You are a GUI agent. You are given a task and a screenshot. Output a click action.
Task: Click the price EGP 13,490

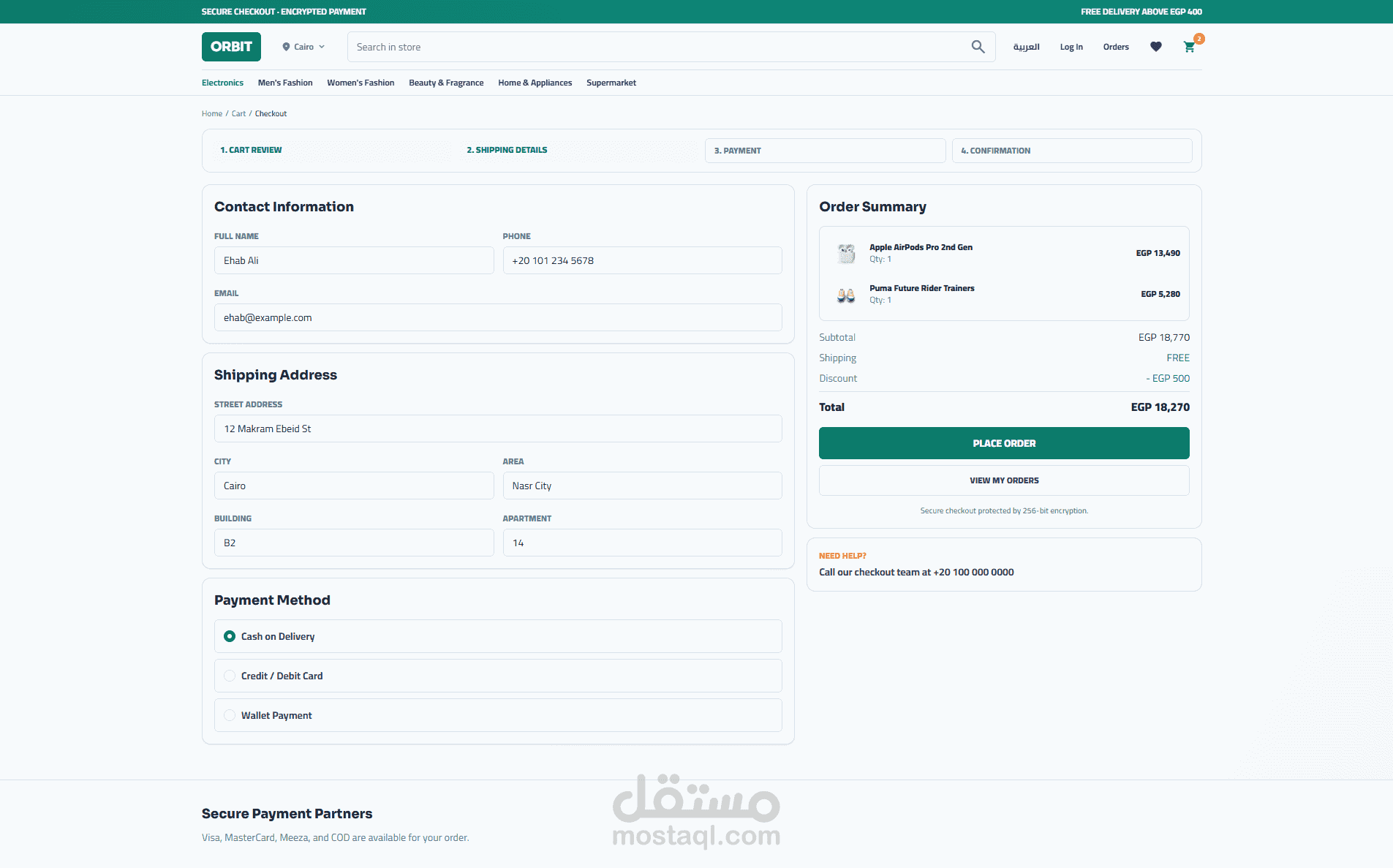1158,253
